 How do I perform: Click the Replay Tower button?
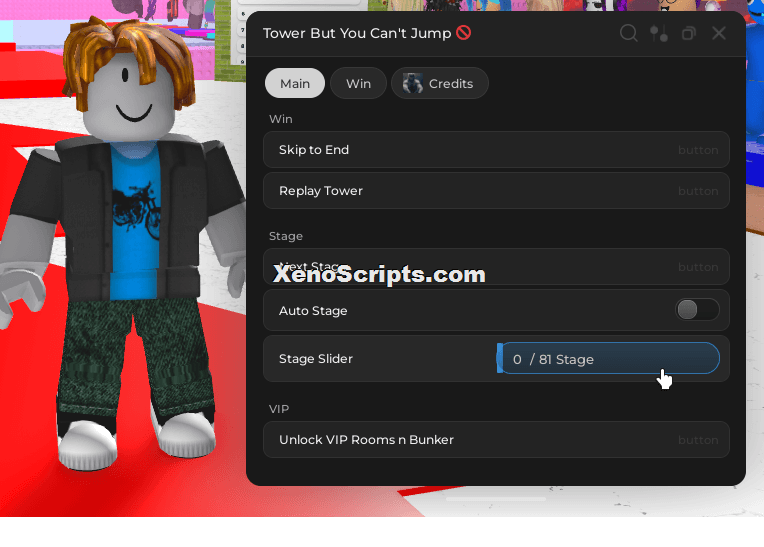pyautogui.click(x=496, y=190)
